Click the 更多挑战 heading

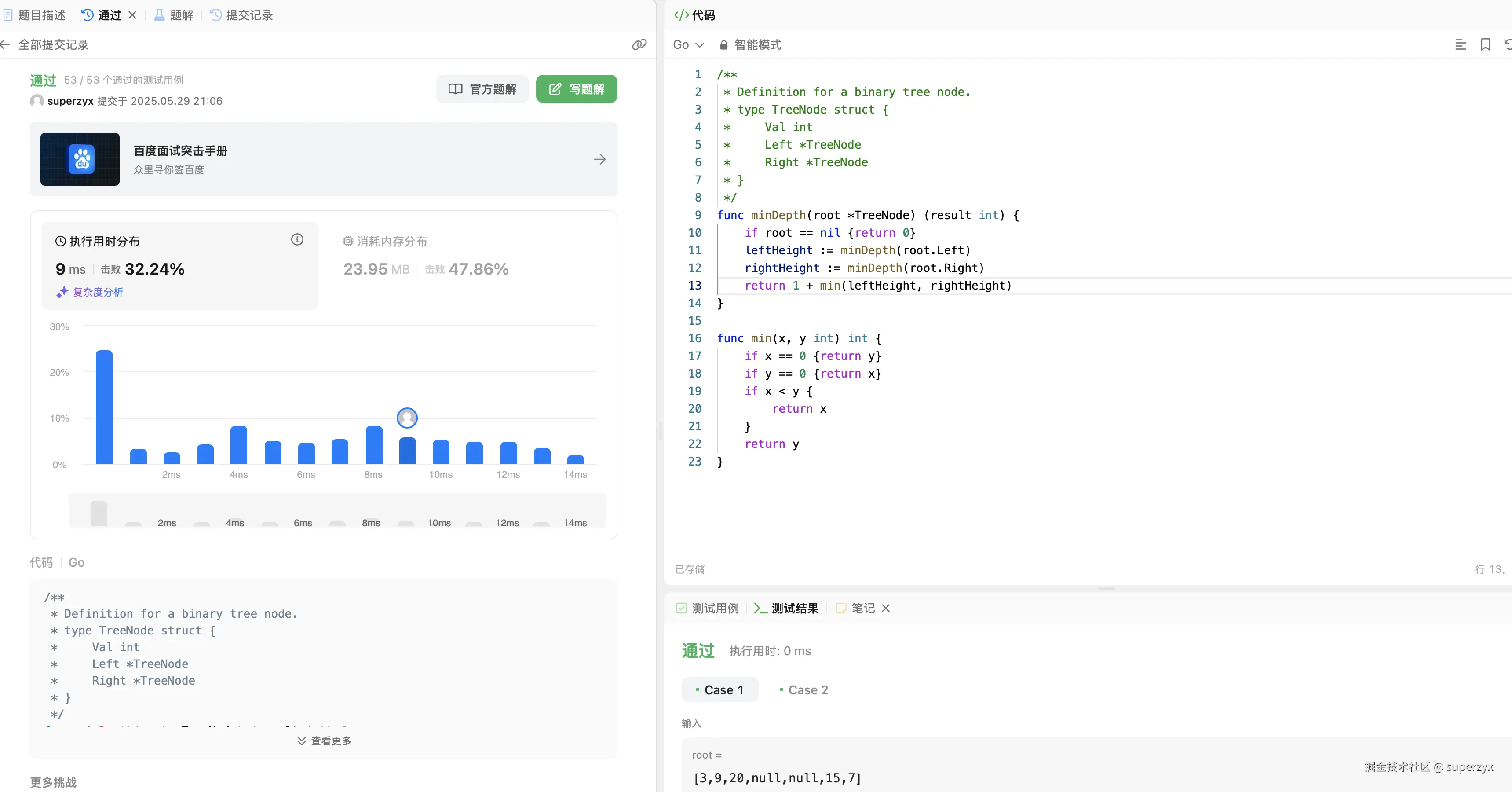(53, 783)
